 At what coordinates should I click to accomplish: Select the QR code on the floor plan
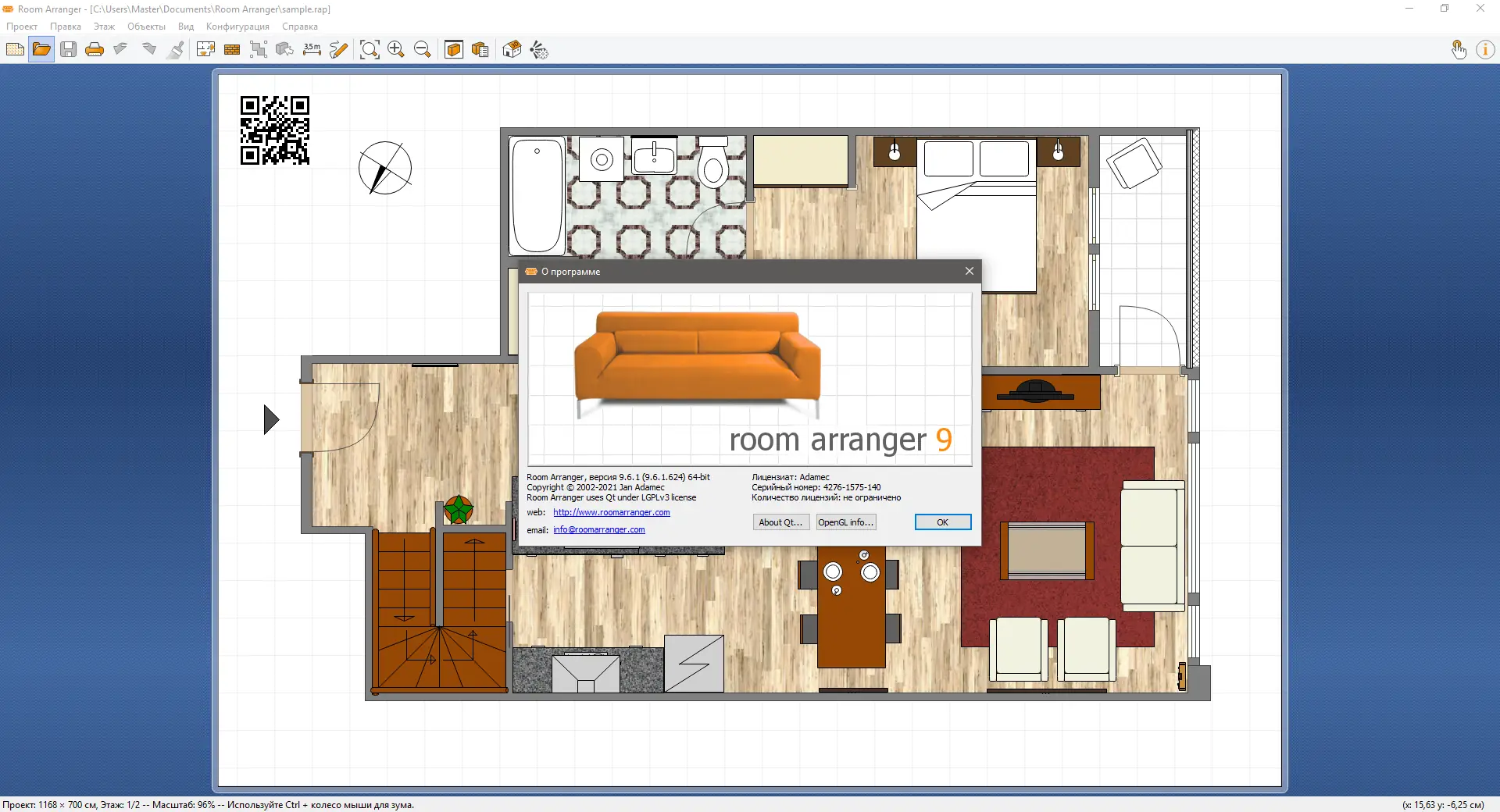275,130
